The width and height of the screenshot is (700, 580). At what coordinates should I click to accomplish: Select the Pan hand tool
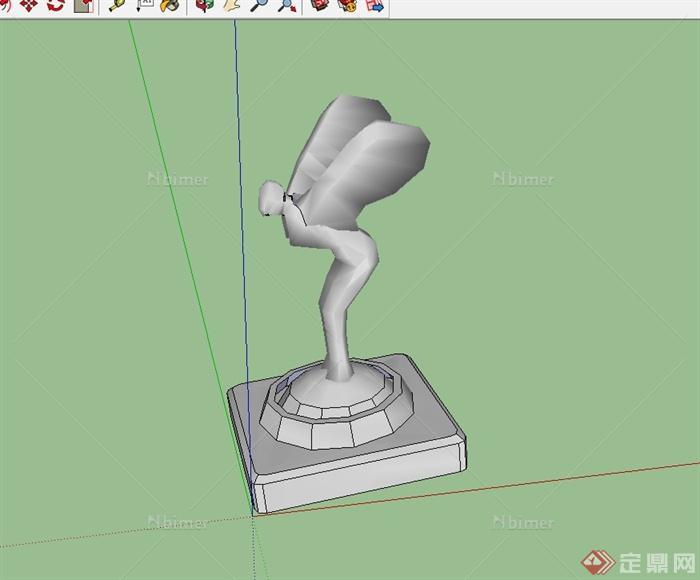[232, 5]
